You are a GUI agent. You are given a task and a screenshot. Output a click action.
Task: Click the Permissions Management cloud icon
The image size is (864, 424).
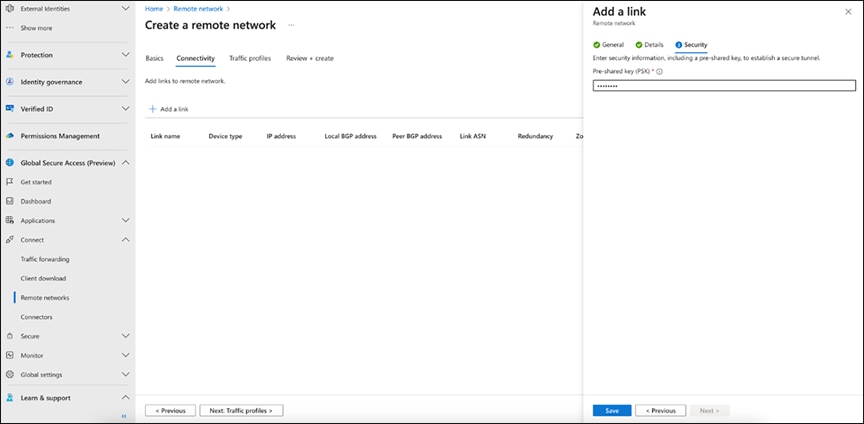click(9, 136)
